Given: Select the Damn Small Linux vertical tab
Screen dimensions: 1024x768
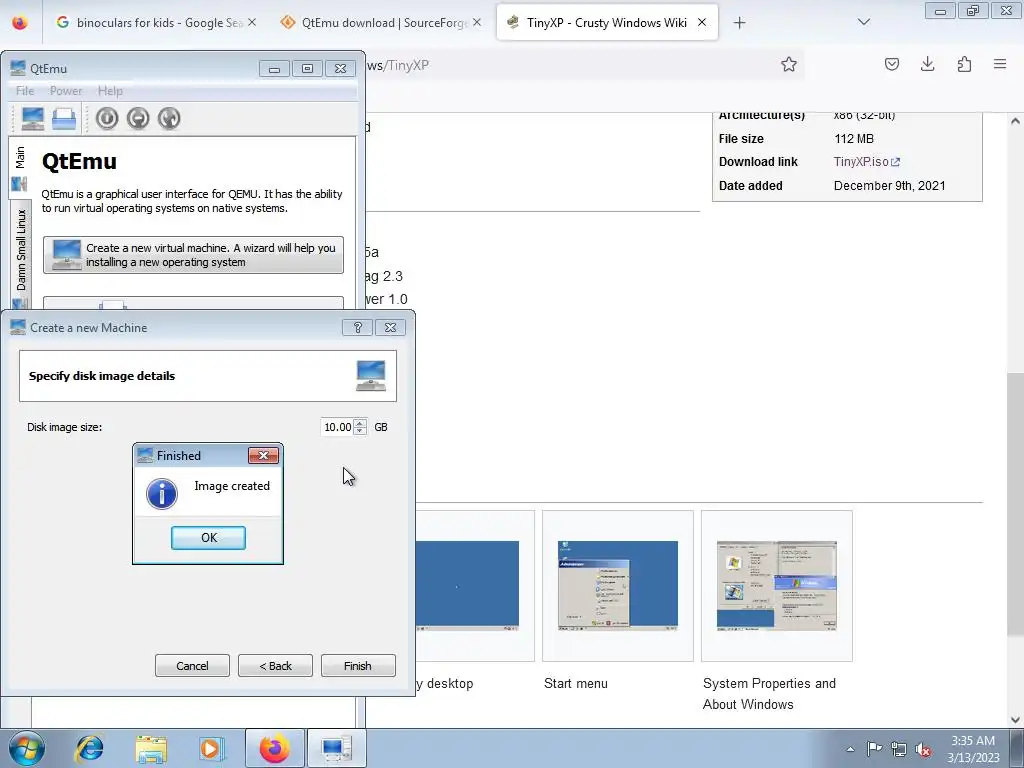Looking at the screenshot, I should click(x=20, y=258).
